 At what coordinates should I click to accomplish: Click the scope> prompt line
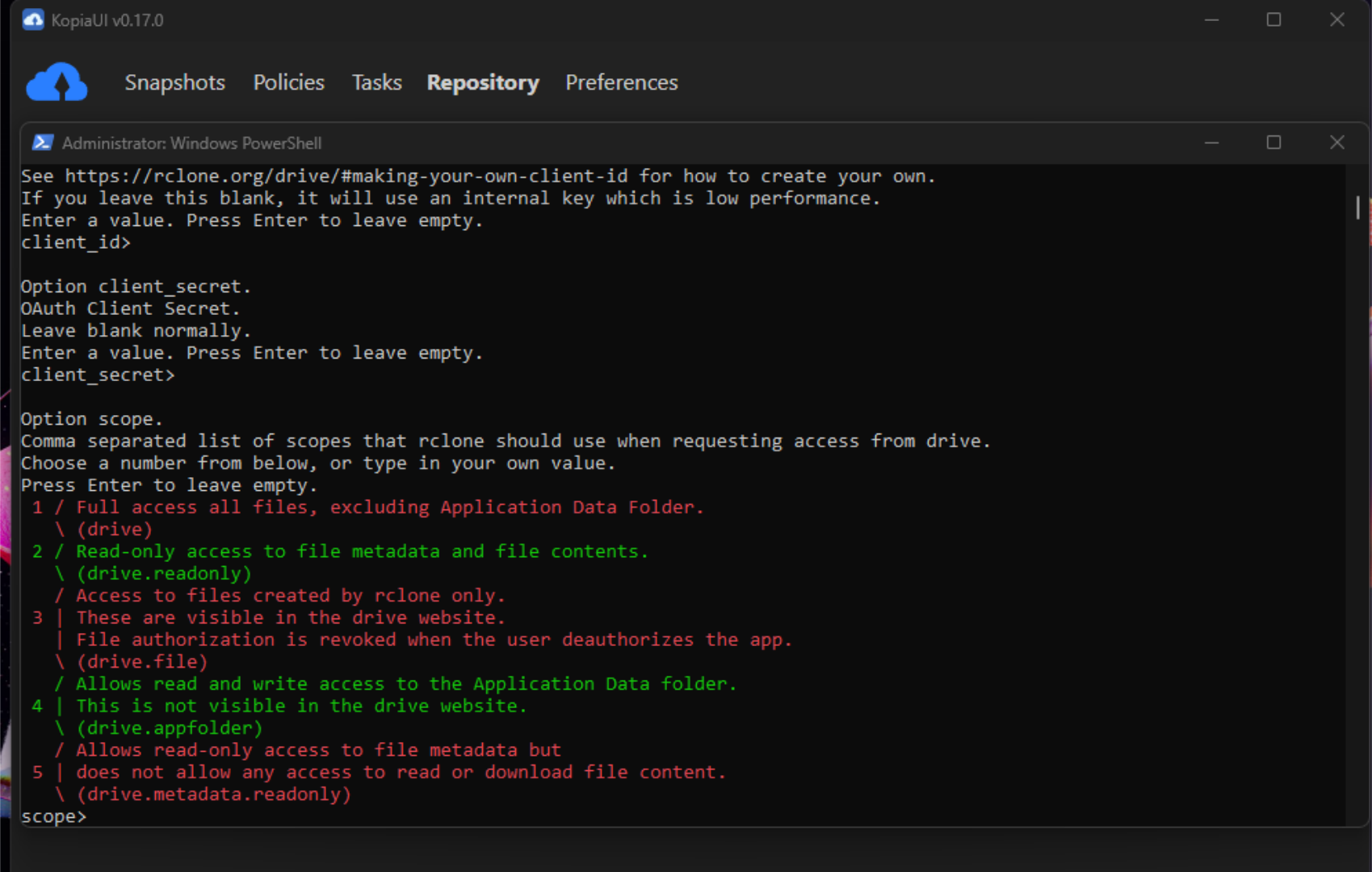(x=53, y=816)
